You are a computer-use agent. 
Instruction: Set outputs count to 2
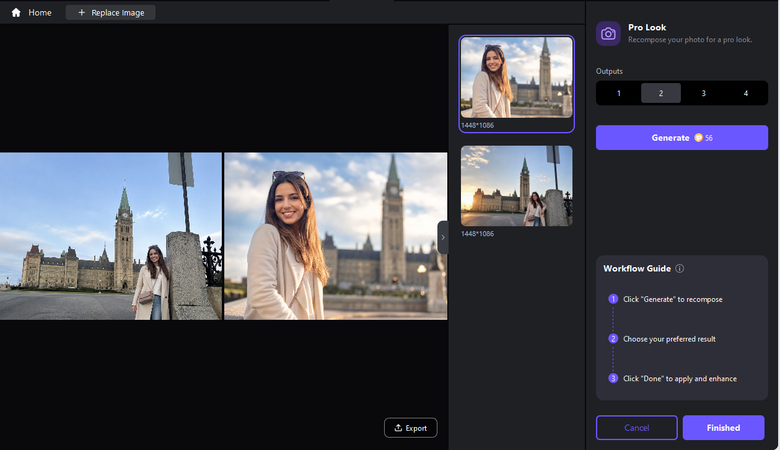(x=661, y=93)
